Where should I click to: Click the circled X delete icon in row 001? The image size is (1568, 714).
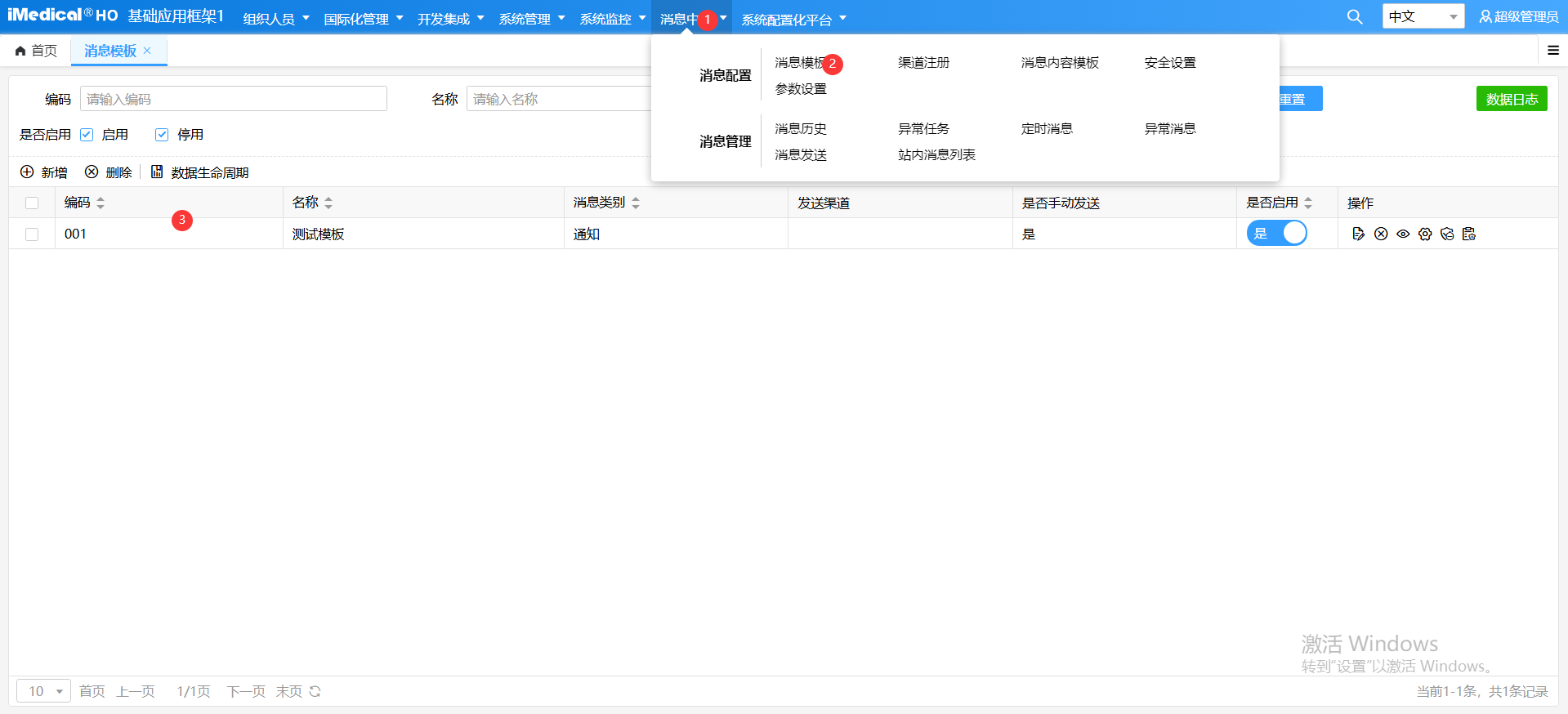tap(1381, 234)
